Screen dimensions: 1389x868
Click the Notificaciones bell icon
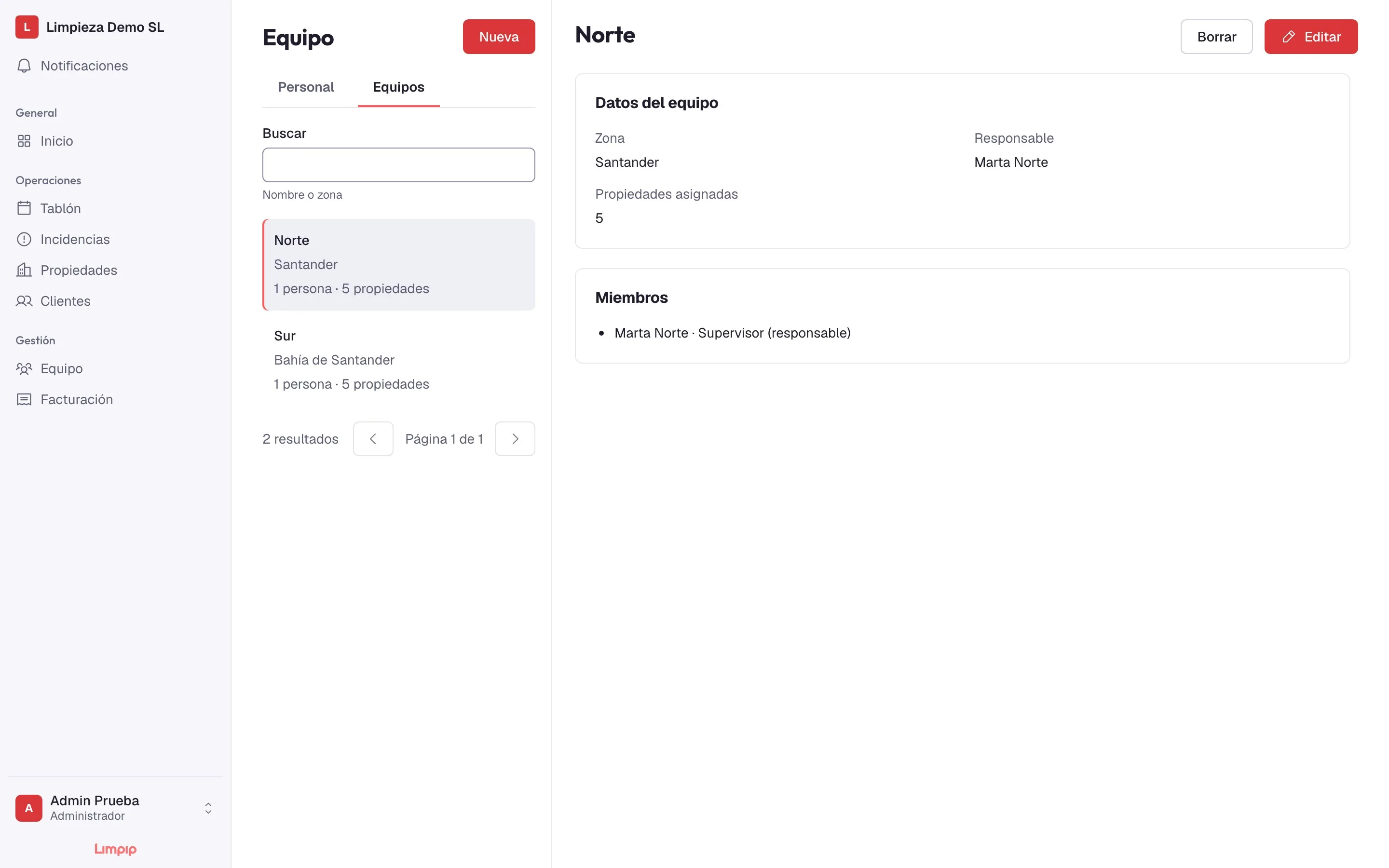coord(24,66)
